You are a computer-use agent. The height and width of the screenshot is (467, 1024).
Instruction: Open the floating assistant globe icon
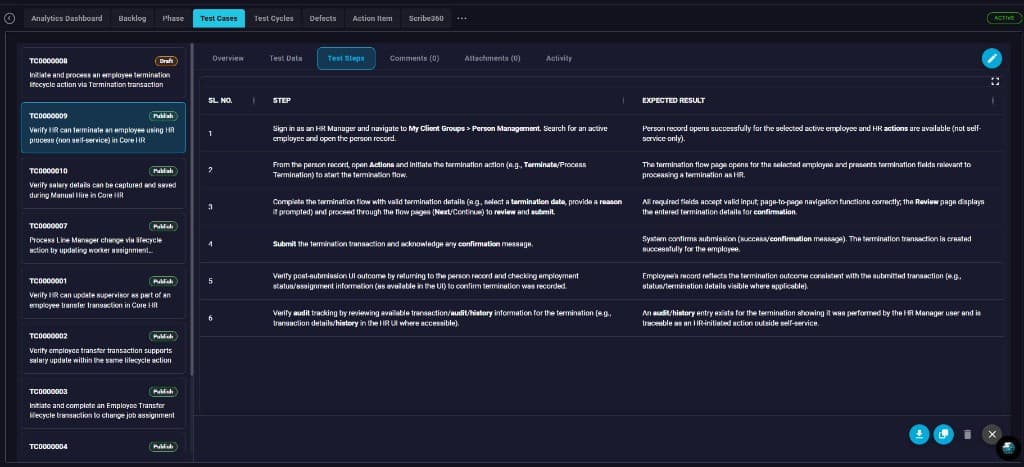pos(1009,447)
